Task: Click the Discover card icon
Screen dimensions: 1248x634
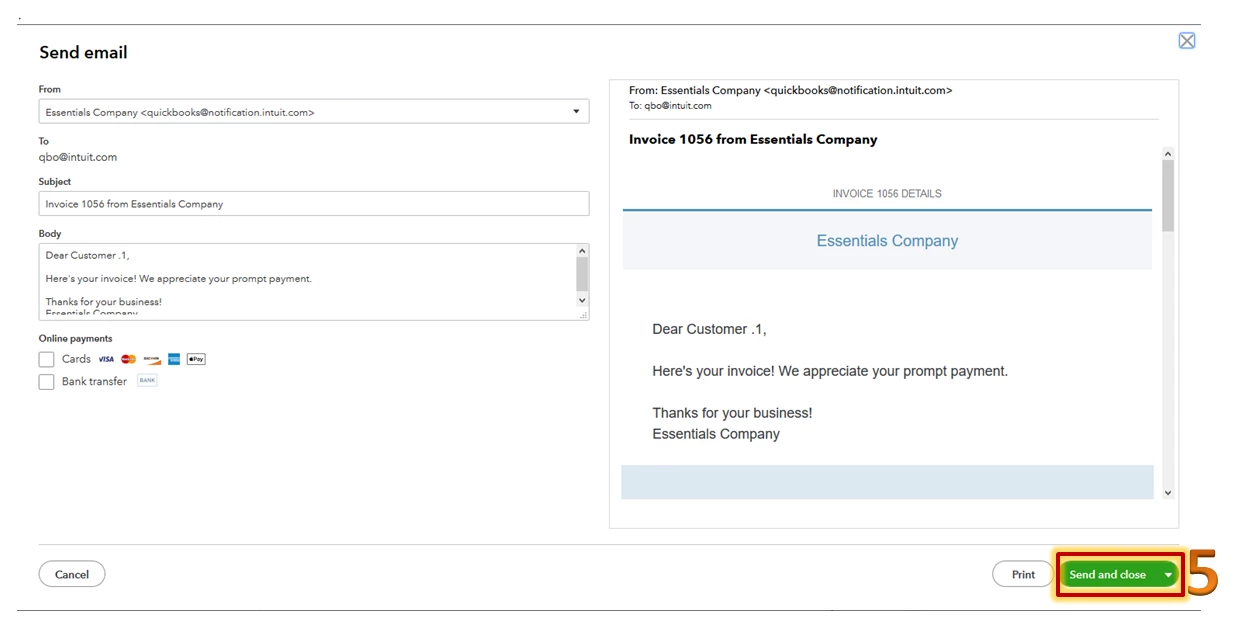Action: tap(152, 359)
